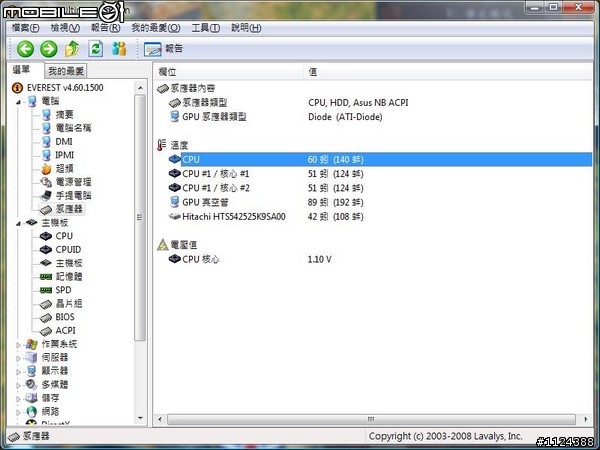Select the 顯示器 monitor icon
This screenshot has width=600, height=450.
click(x=31, y=371)
